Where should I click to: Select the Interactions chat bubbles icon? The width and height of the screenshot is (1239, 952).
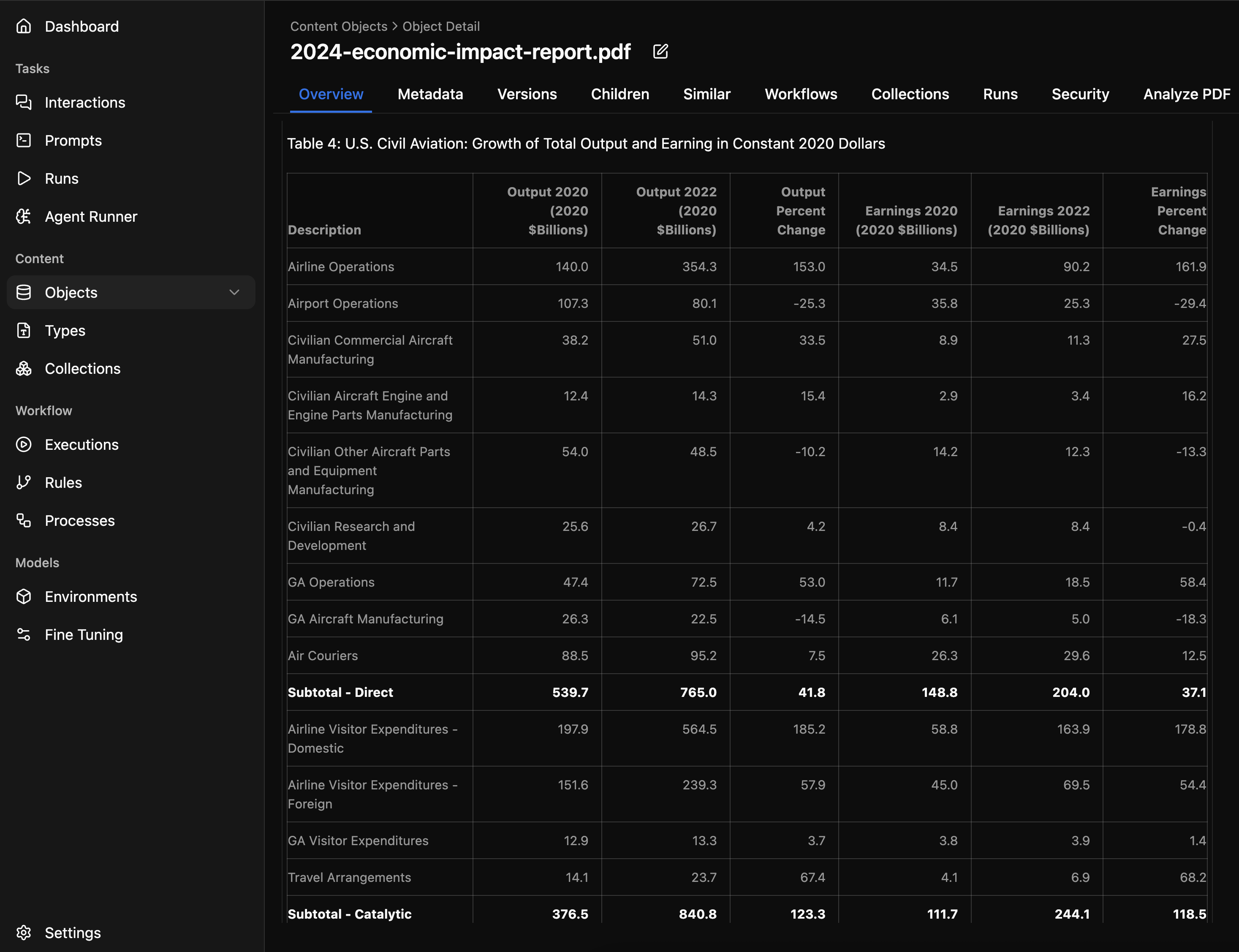pyautogui.click(x=24, y=102)
